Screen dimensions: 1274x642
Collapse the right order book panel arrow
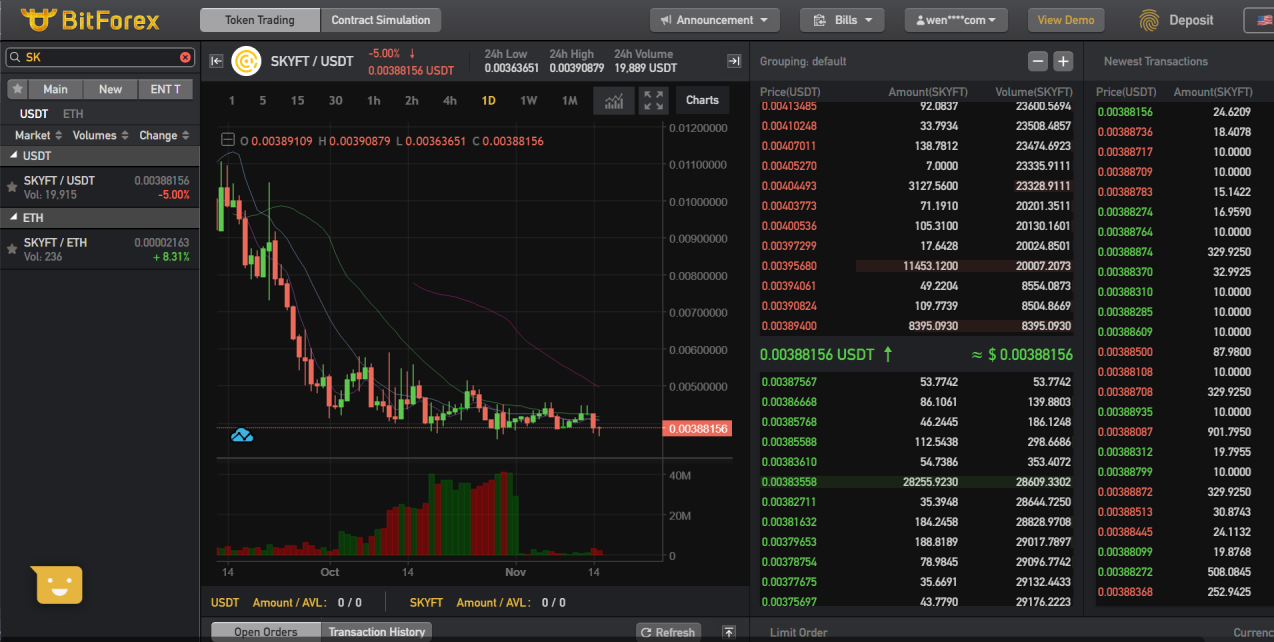coord(734,61)
